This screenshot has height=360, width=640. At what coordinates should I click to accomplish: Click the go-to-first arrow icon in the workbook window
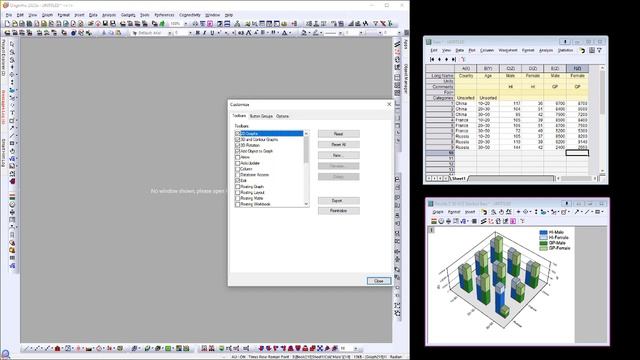(432, 59)
